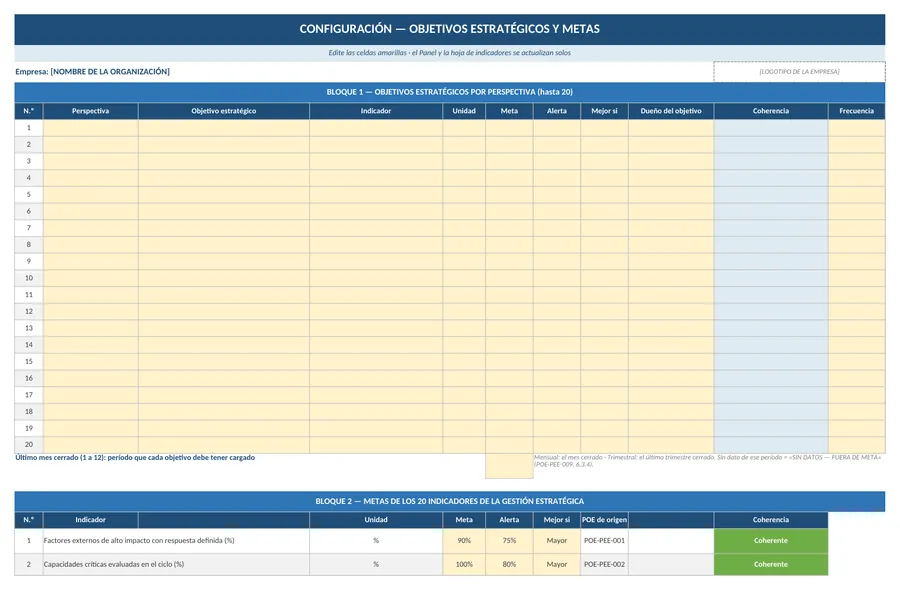Image resolution: width=900 pixels, height=590 pixels.
Task: Click the Bloque 2 "Coherencia" column header
Action: tap(771, 520)
